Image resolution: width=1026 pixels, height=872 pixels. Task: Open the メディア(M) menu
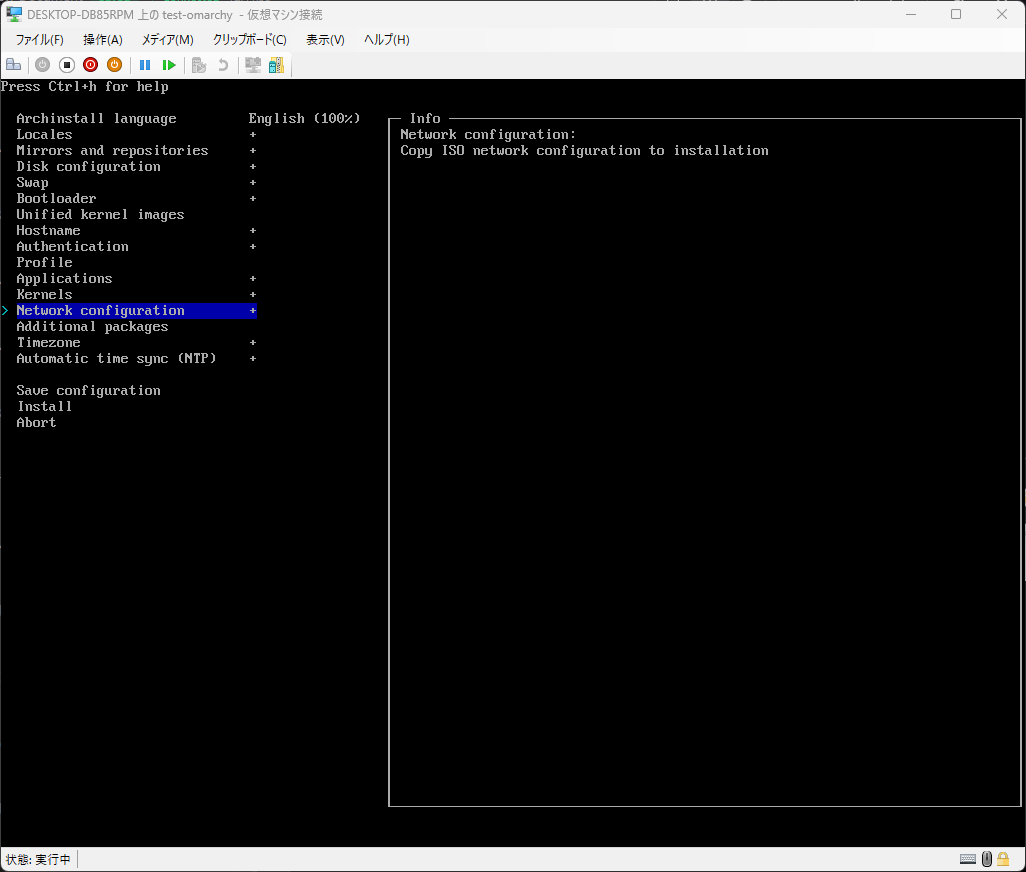click(168, 40)
